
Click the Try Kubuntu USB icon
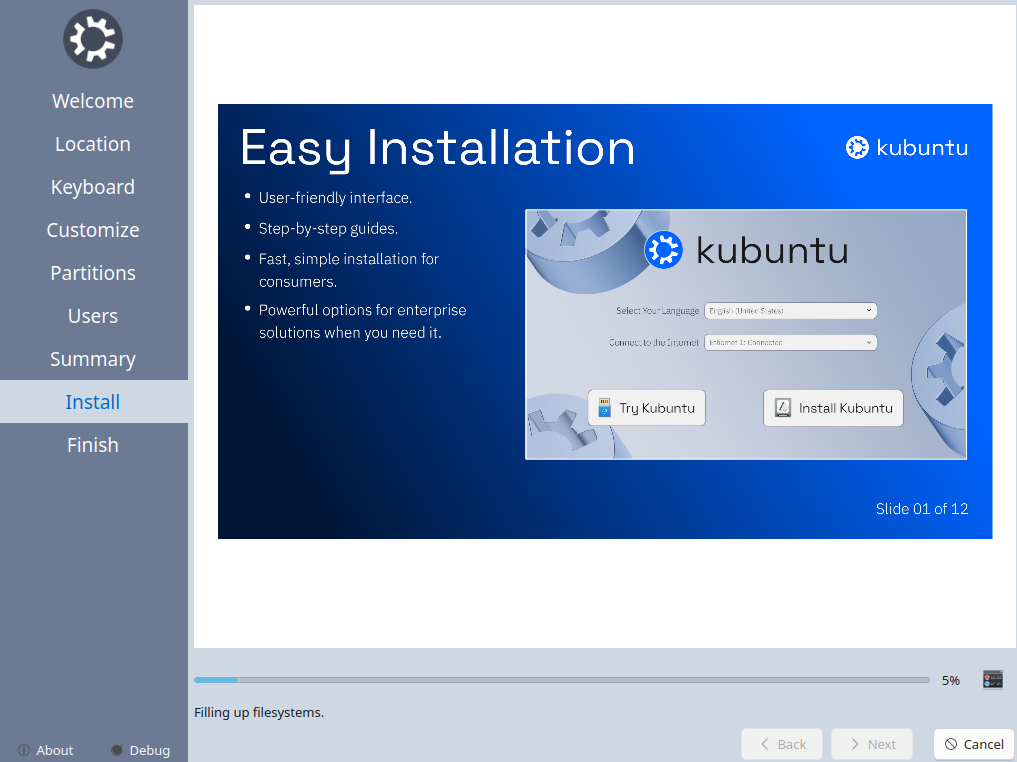click(604, 408)
